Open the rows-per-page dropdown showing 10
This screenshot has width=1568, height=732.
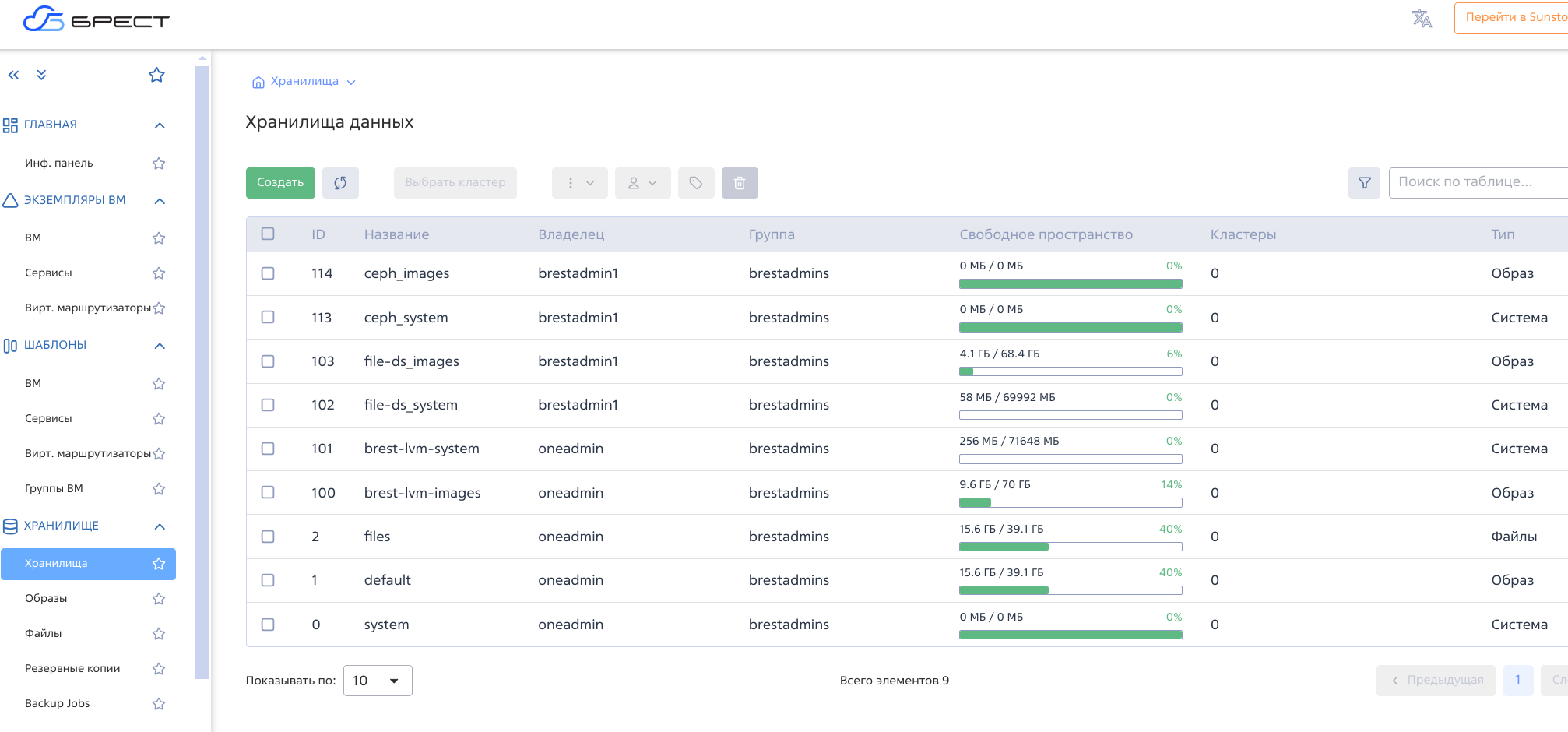click(x=377, y=681)
